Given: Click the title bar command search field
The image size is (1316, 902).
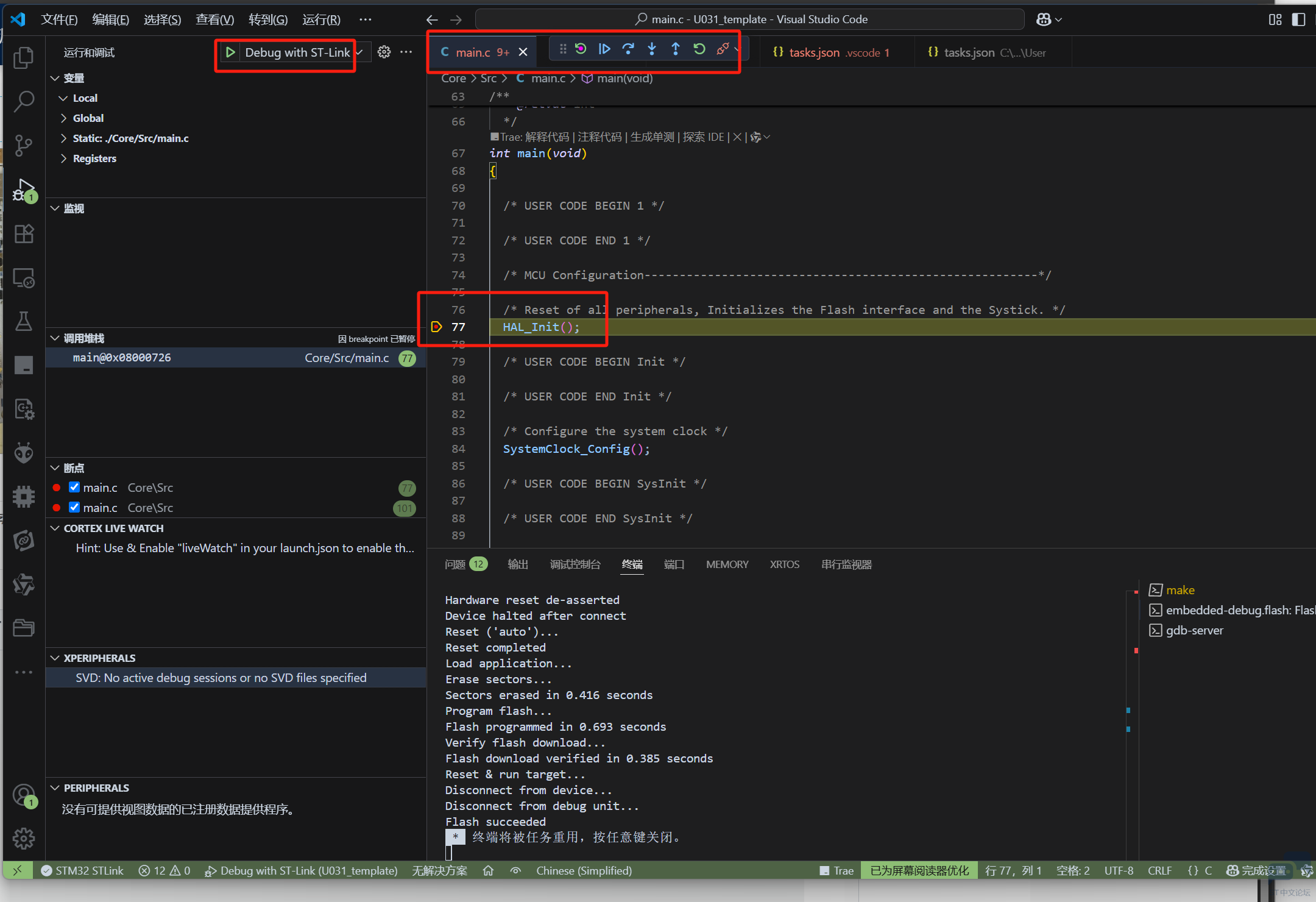Looking at the screenshot, I should 749,20.
